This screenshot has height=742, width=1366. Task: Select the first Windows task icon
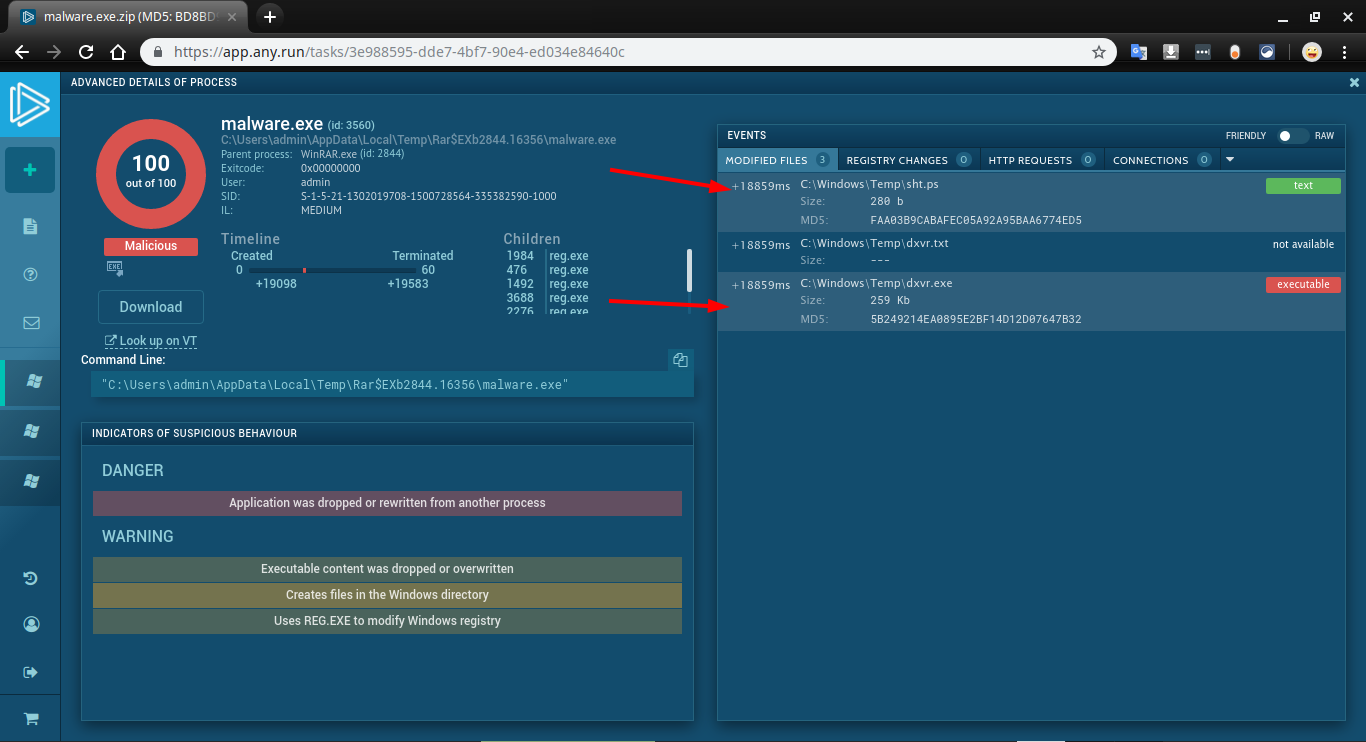point(34,382)
